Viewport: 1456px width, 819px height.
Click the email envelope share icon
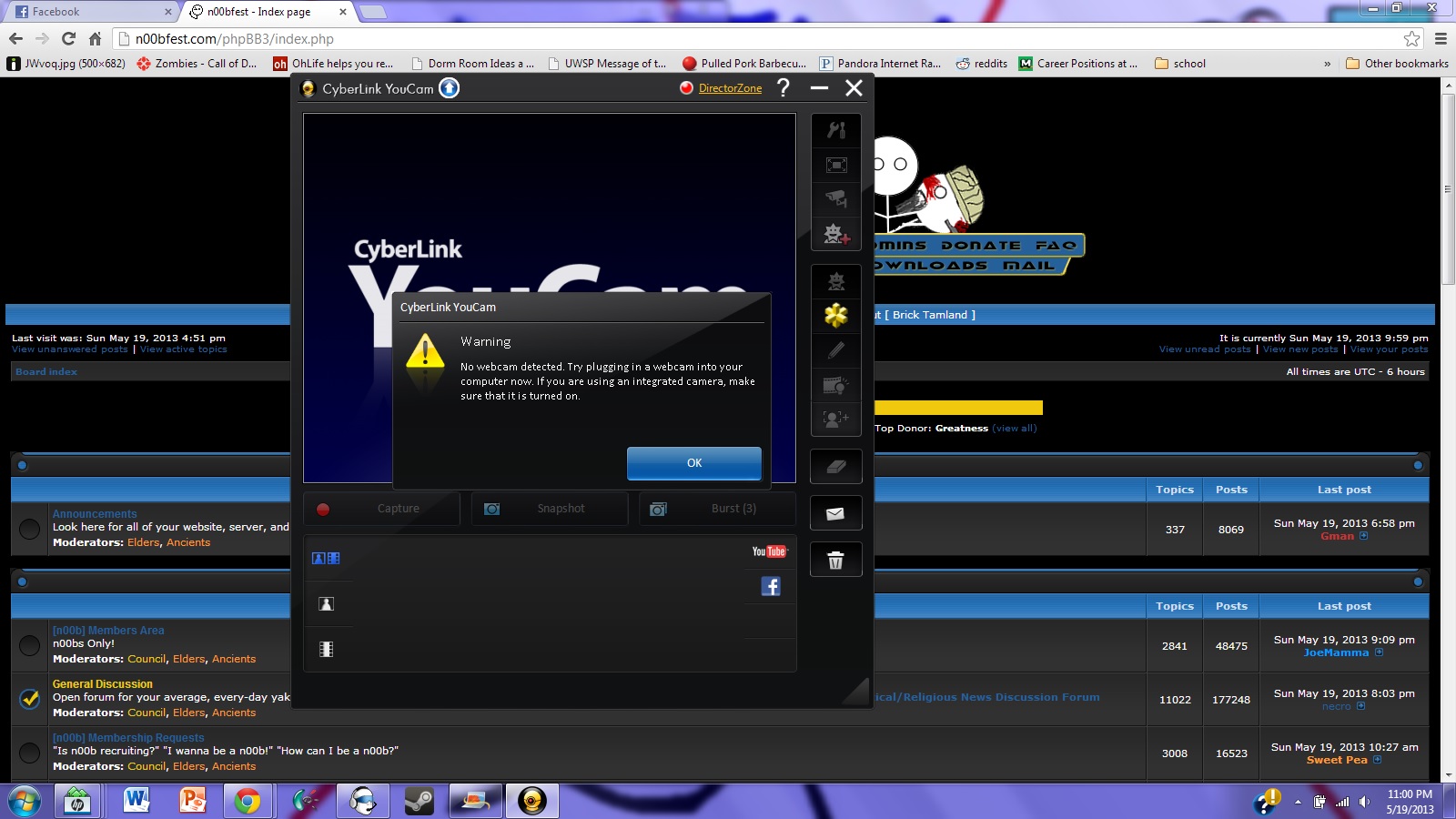[x=835, y=514]
